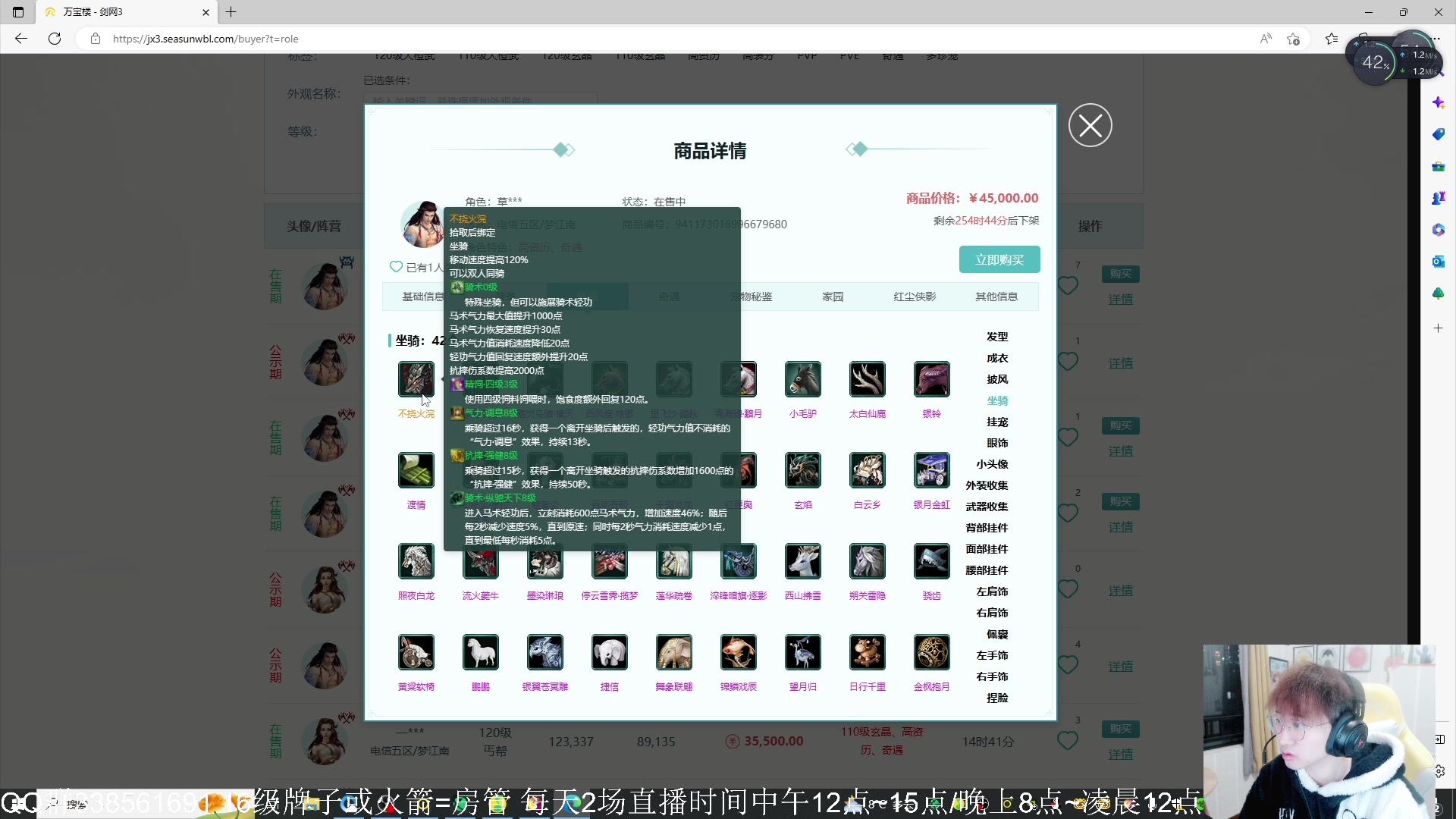Select the 佩囊 category
Image resolution: width=1456 pixels, height=819 pixels.
click(x=997, y=634)
